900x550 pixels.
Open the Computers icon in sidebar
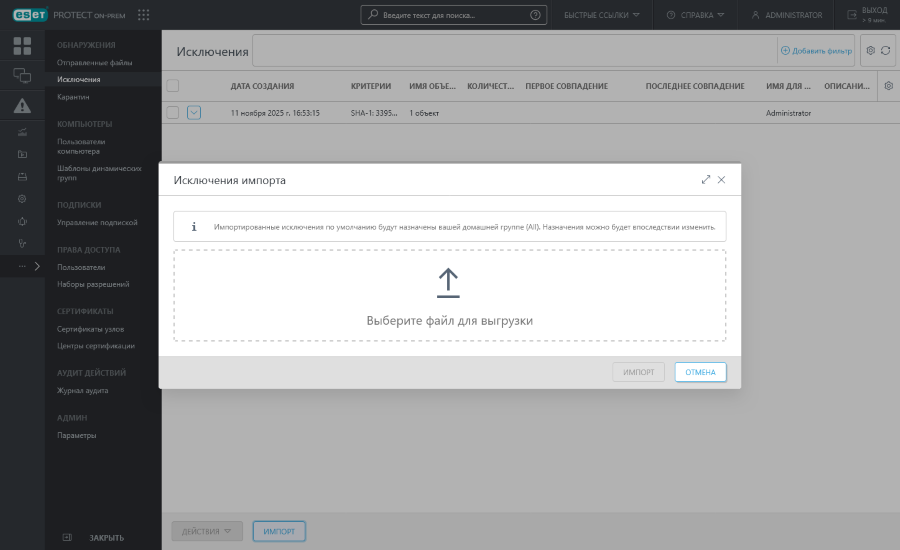coord(22,75)
